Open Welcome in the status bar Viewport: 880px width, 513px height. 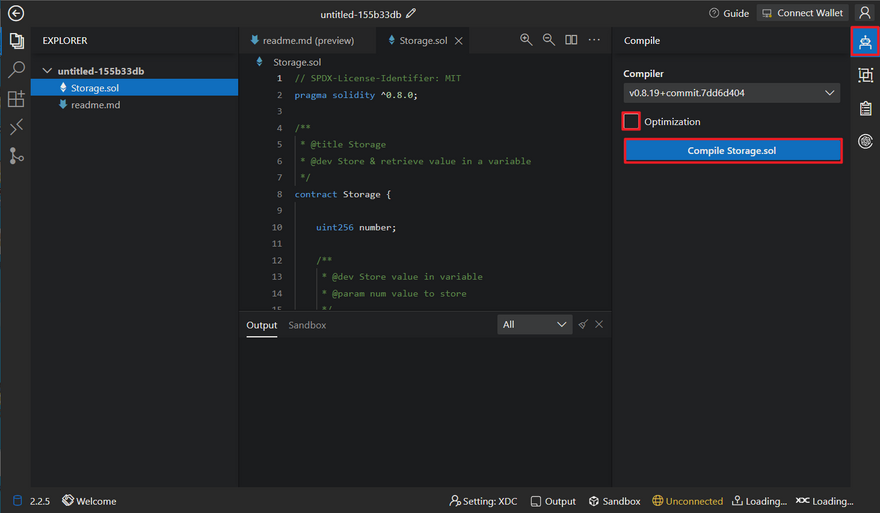89,501
